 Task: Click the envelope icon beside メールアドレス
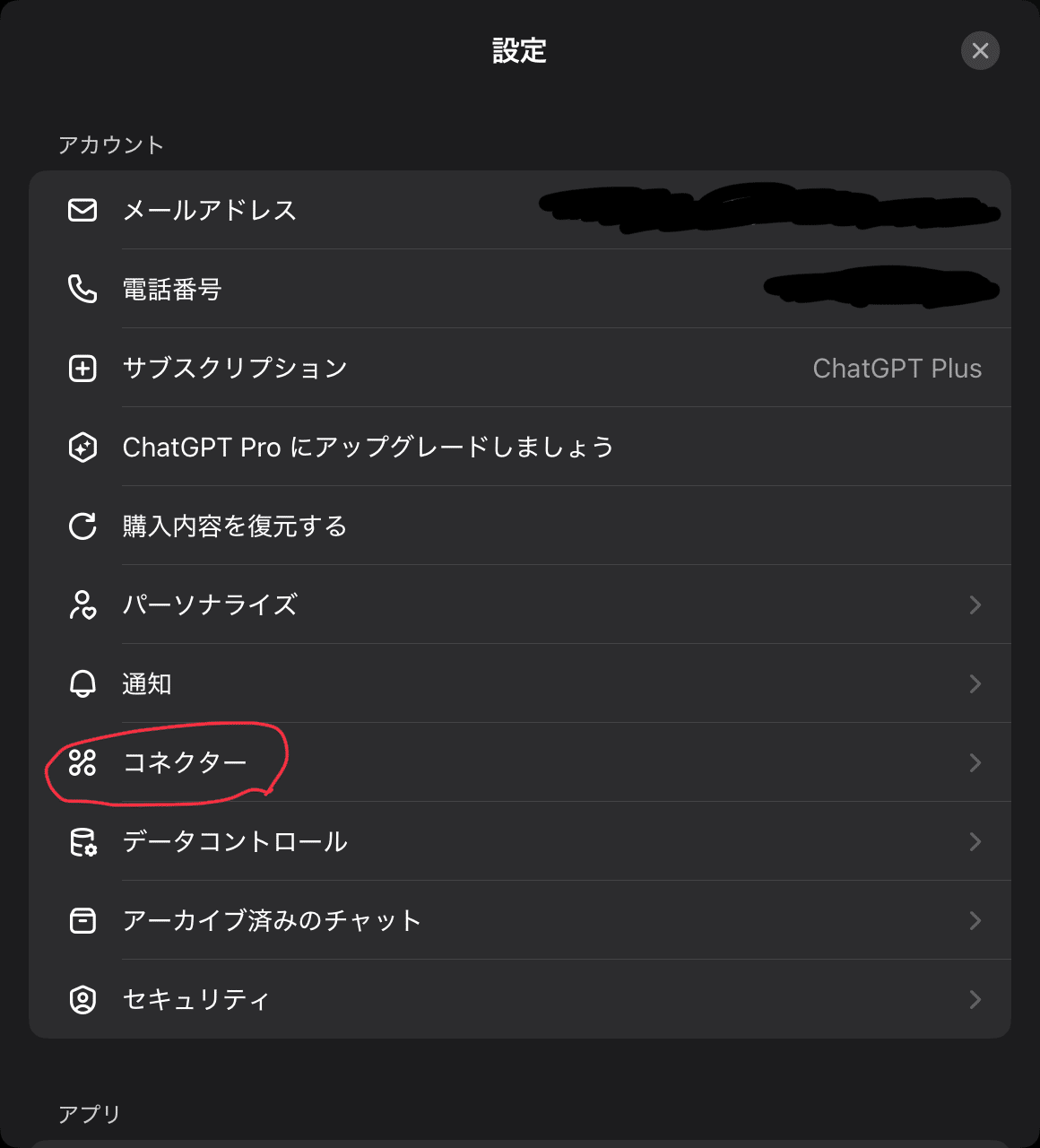pyautogui.click(x=82, y=210)
